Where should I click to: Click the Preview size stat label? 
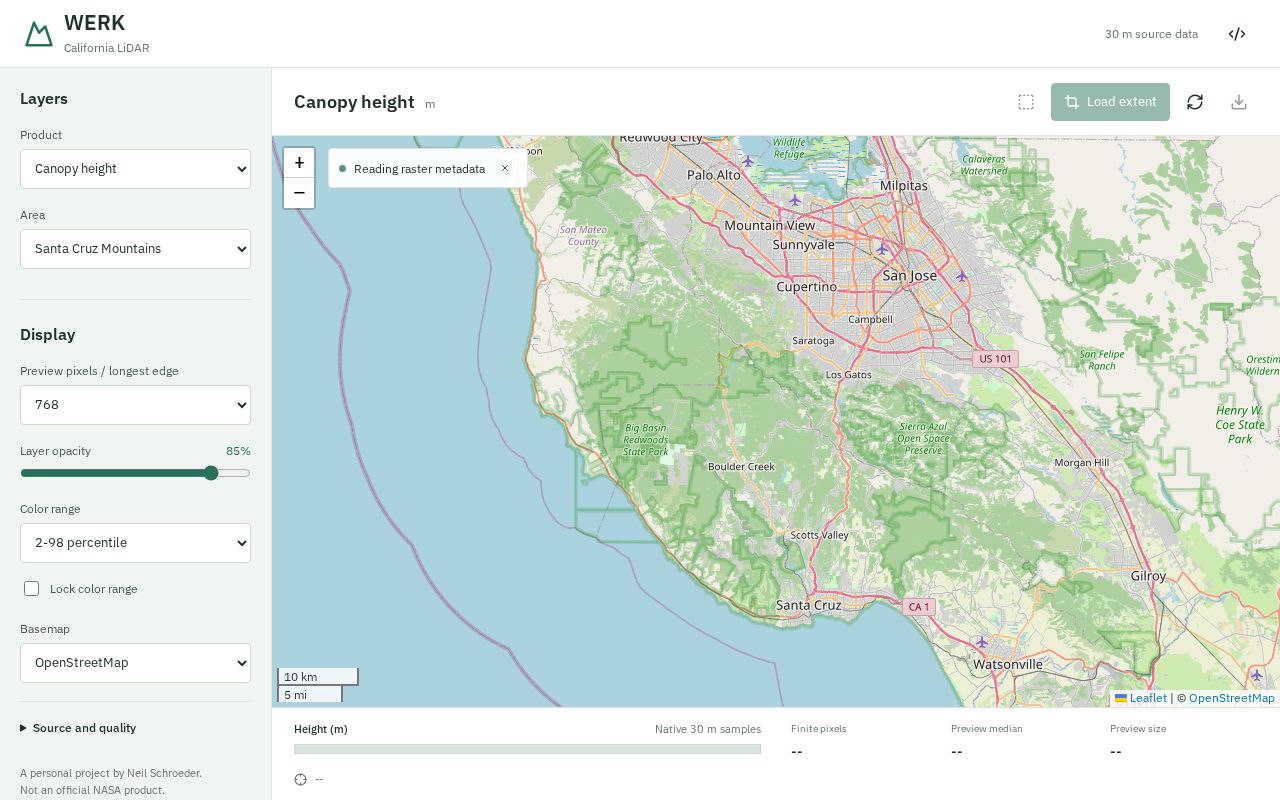pos(1138,729)
